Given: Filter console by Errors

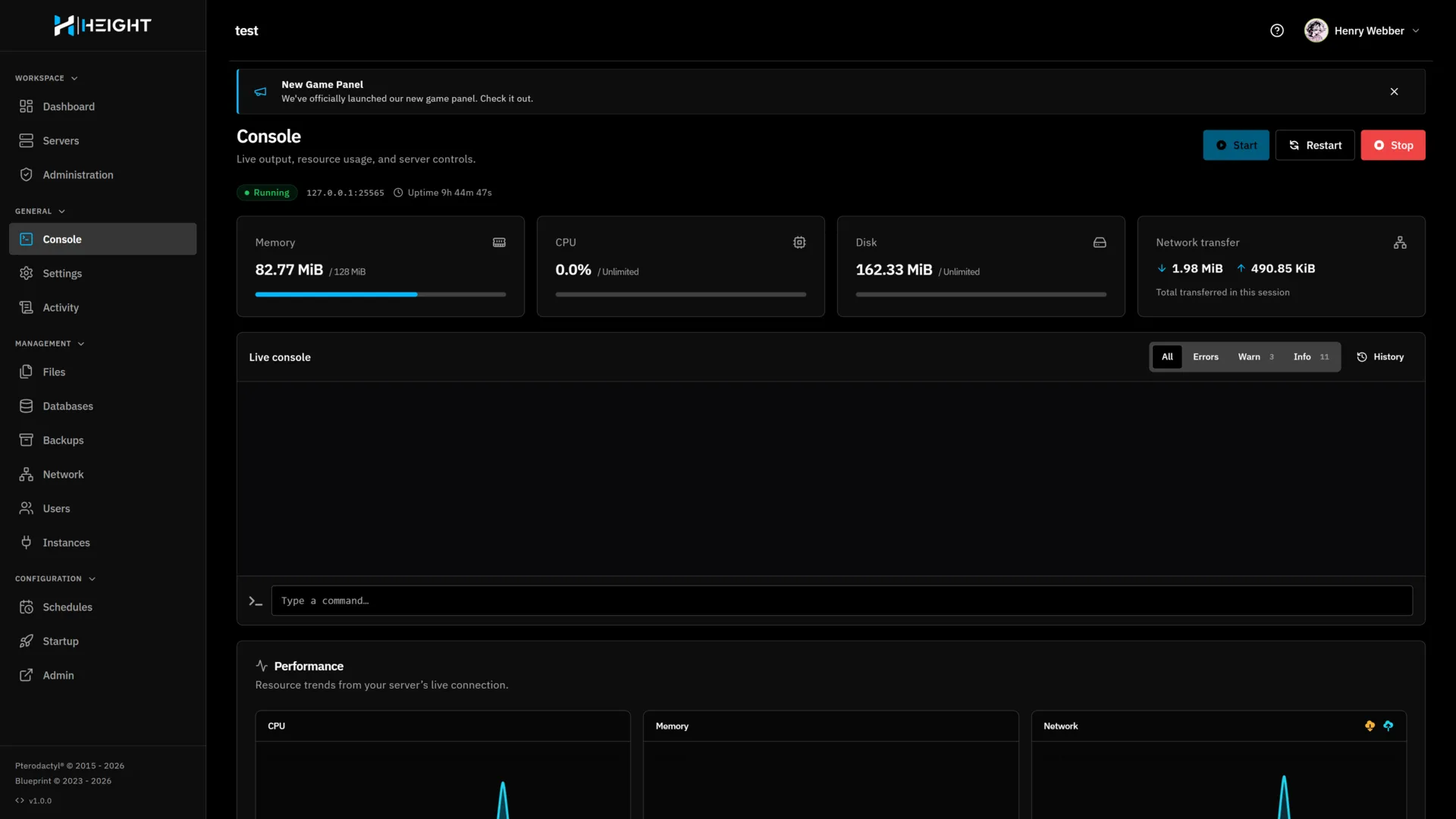Looking at the screenshot, I should (1206, 357).
